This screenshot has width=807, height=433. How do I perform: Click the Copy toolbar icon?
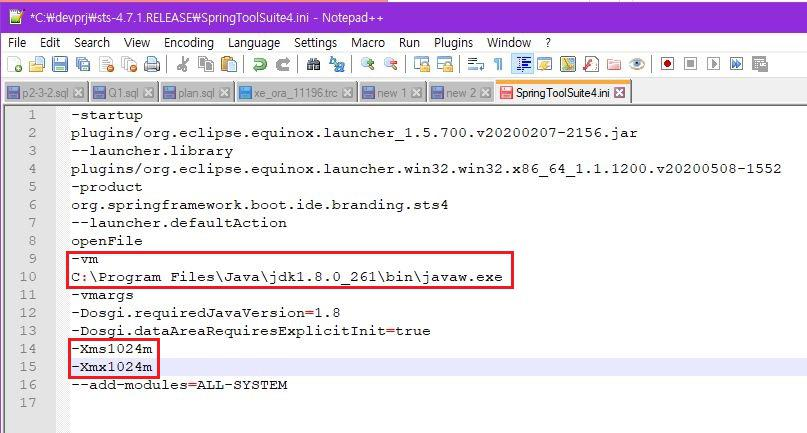pos(206,64)
